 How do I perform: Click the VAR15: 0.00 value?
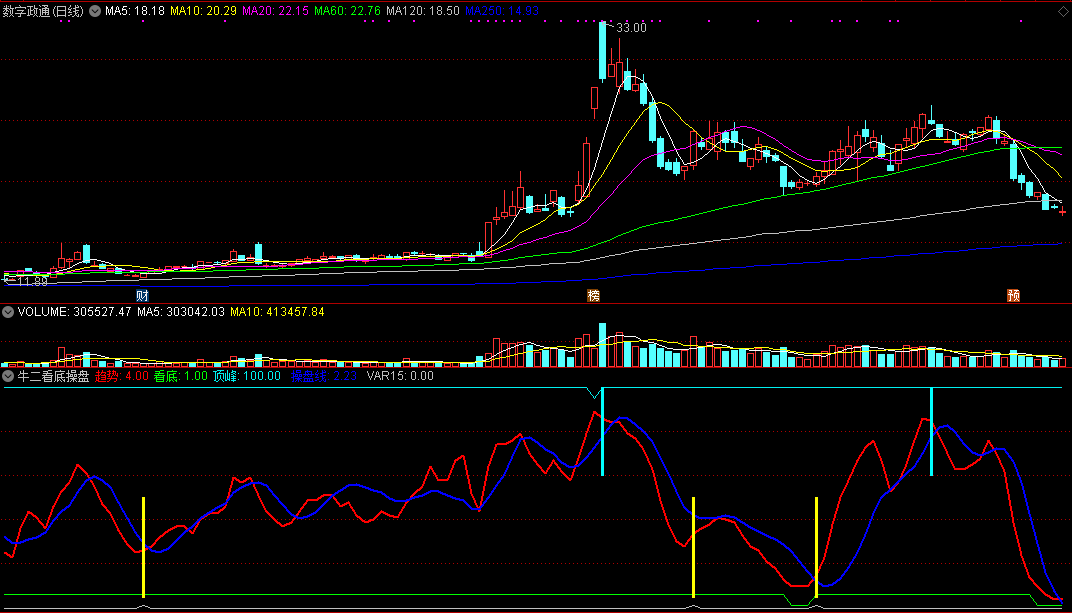(400, 376)
